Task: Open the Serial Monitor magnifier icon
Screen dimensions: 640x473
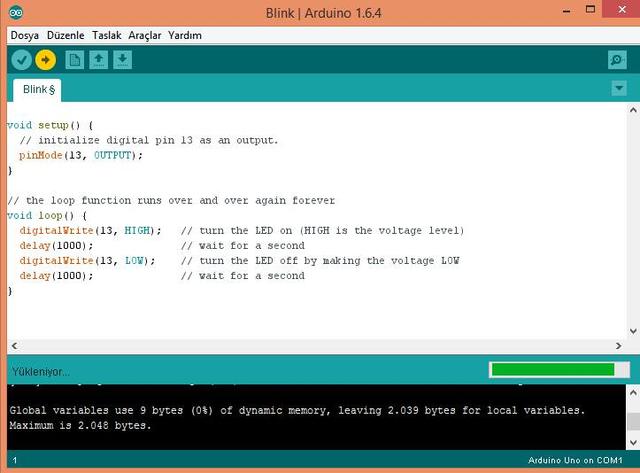Action: tap(617, 60)
